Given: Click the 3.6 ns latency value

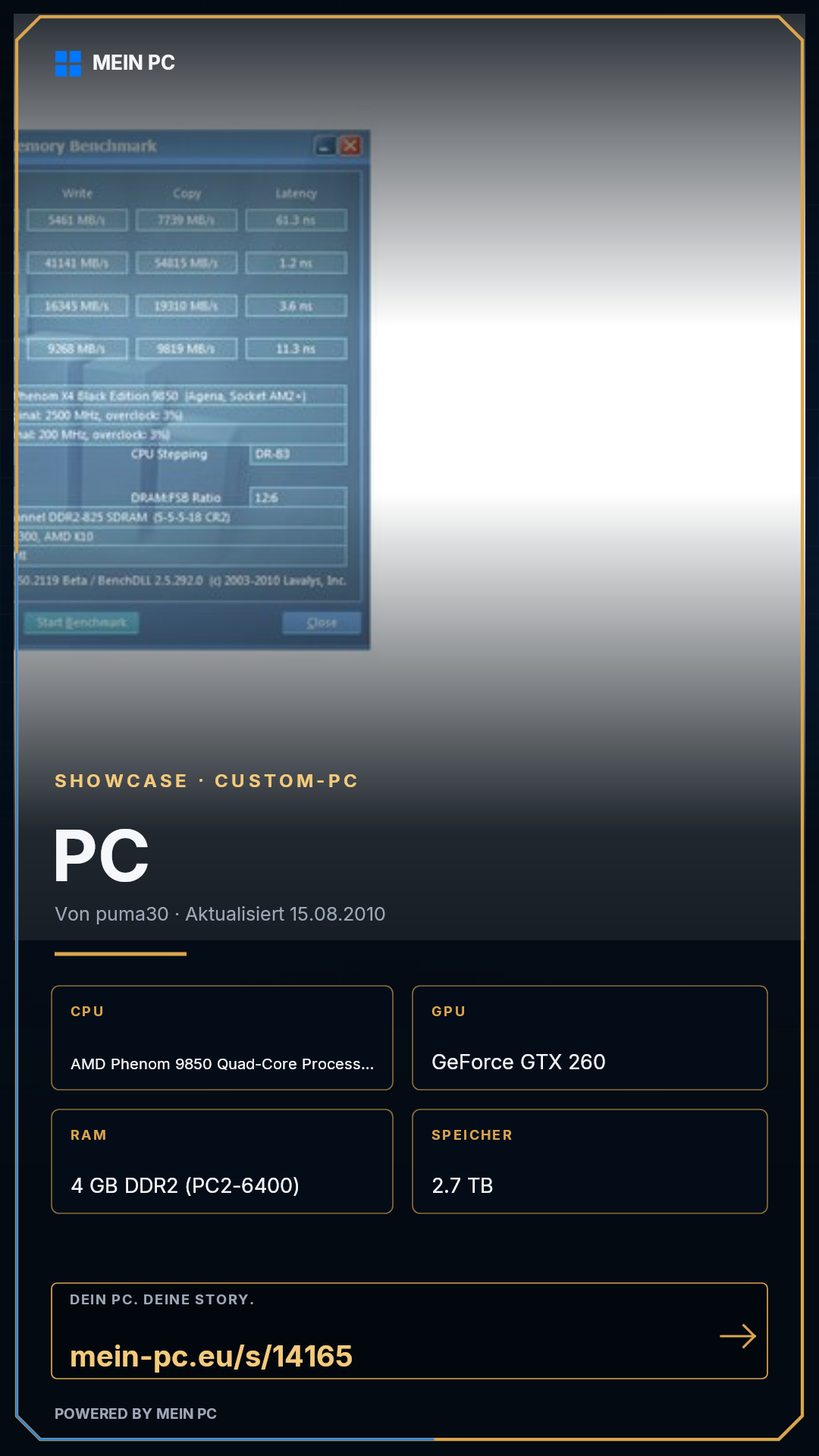Looking at the screenshot, I should (x=296, y=306).
